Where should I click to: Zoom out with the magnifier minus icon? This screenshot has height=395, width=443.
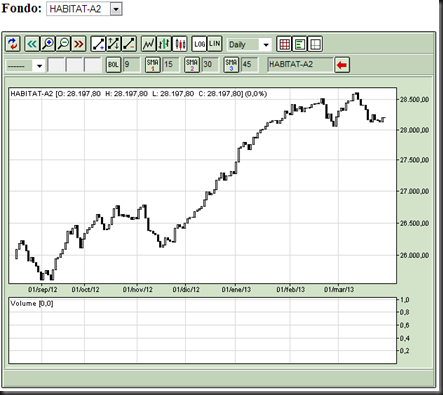[x=63, y=44]
